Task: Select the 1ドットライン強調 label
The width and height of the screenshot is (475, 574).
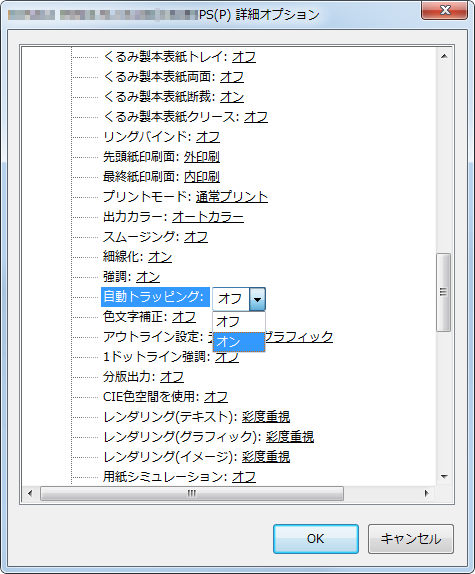Action: coord(157,357)
